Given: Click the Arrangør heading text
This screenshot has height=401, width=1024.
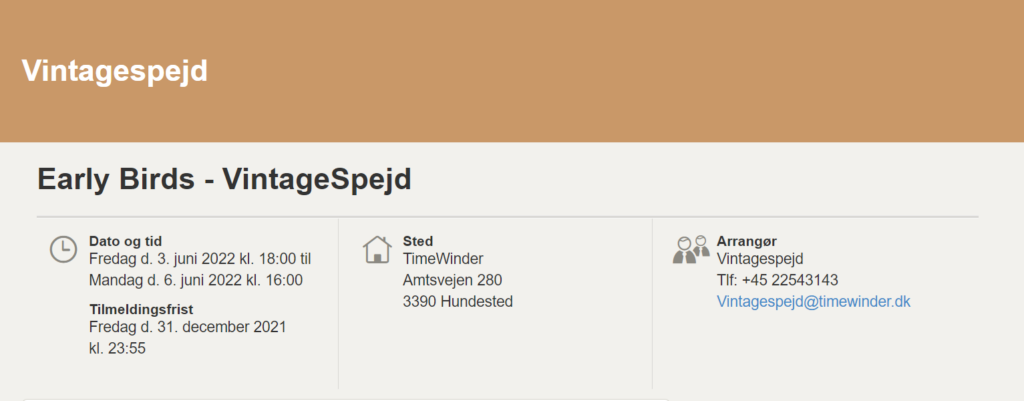Looking at the screenshot, I should point(746,241).
